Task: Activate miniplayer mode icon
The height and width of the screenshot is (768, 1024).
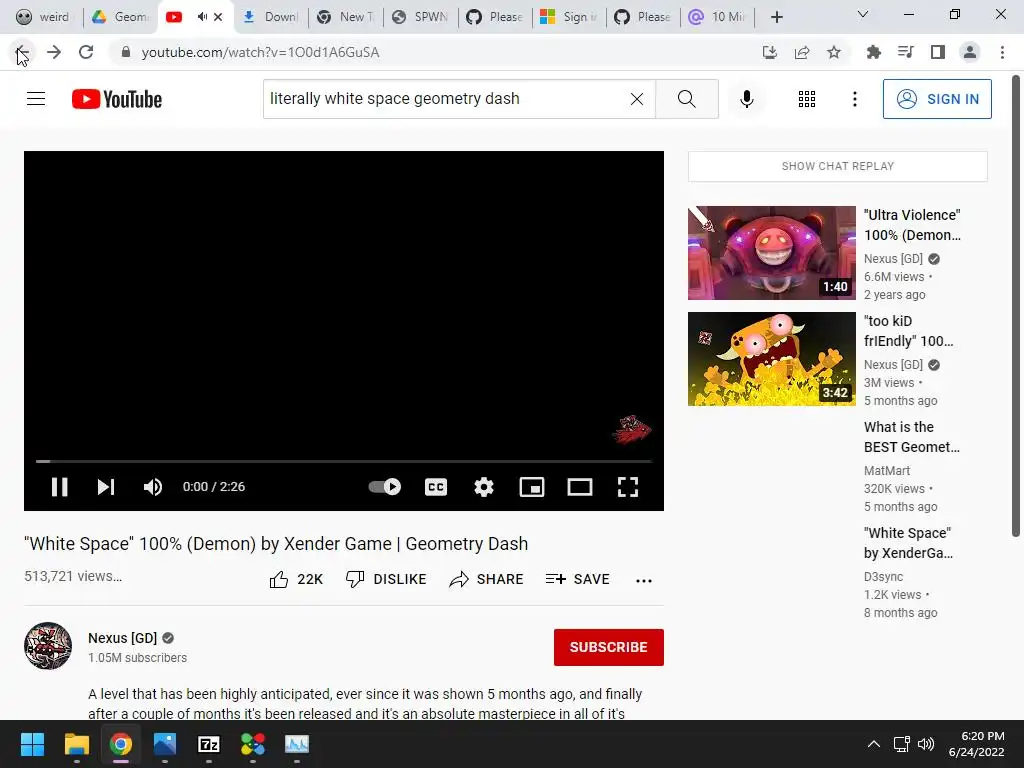Action: point(532,487)
